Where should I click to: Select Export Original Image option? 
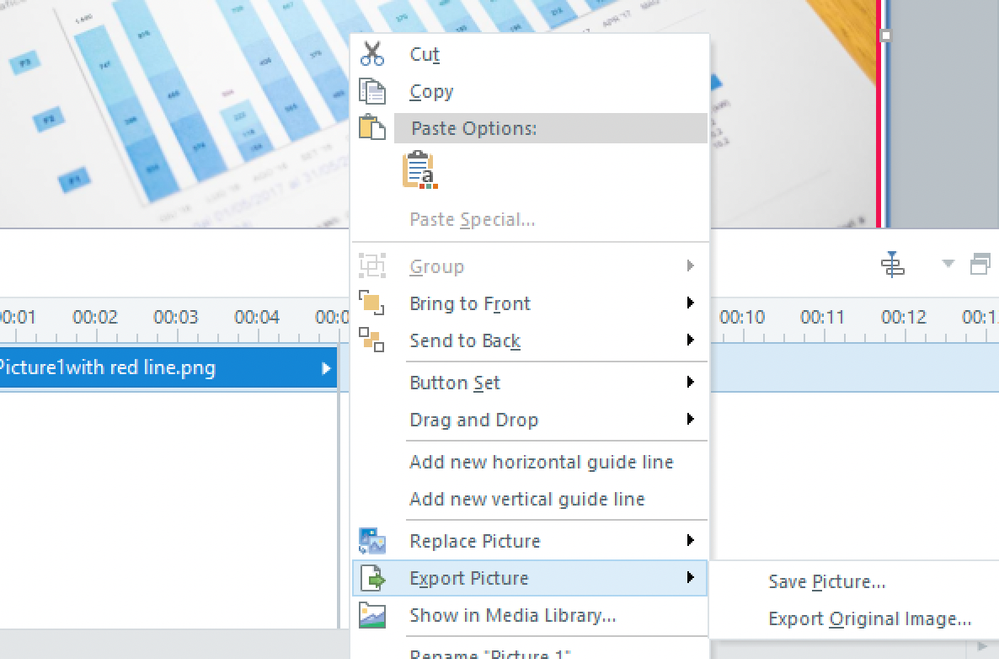(x=869, y=619)
